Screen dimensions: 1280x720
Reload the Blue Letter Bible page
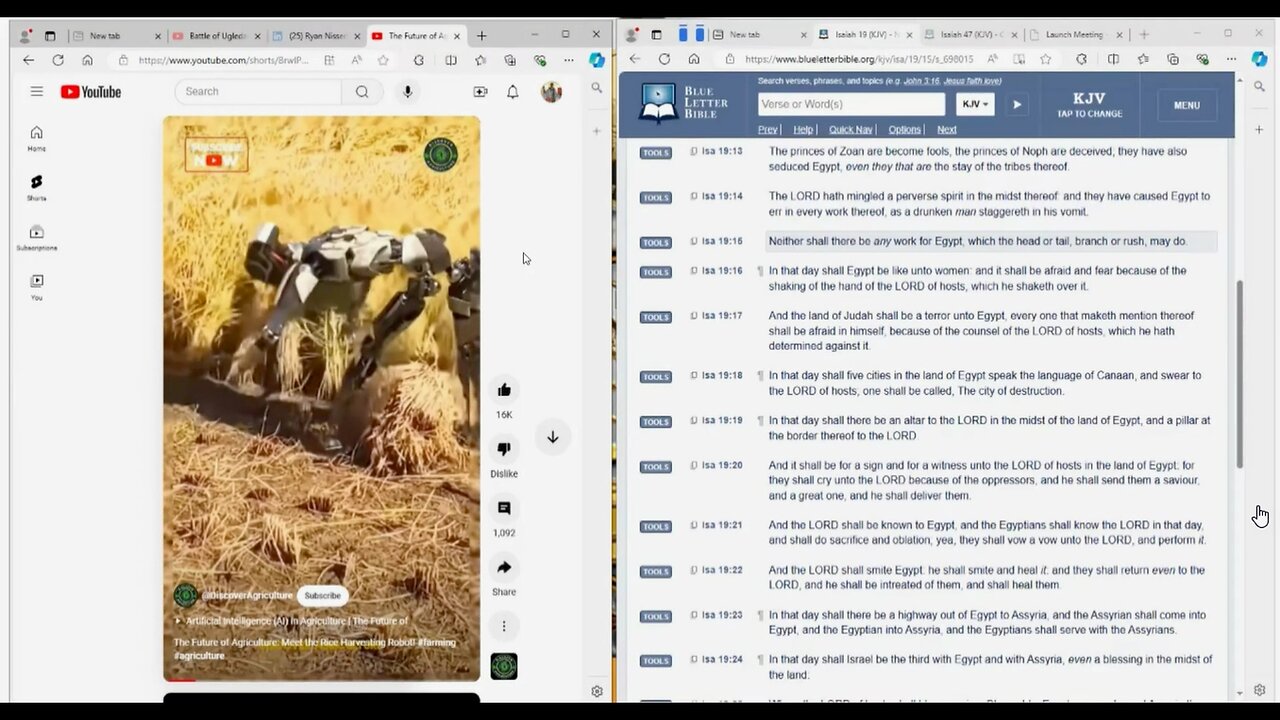664,59
